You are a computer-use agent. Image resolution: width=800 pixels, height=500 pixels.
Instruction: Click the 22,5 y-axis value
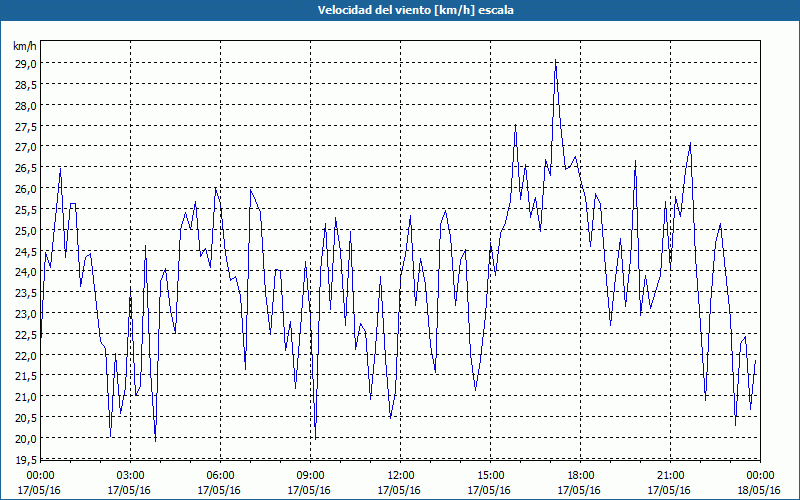pos(26,335)
